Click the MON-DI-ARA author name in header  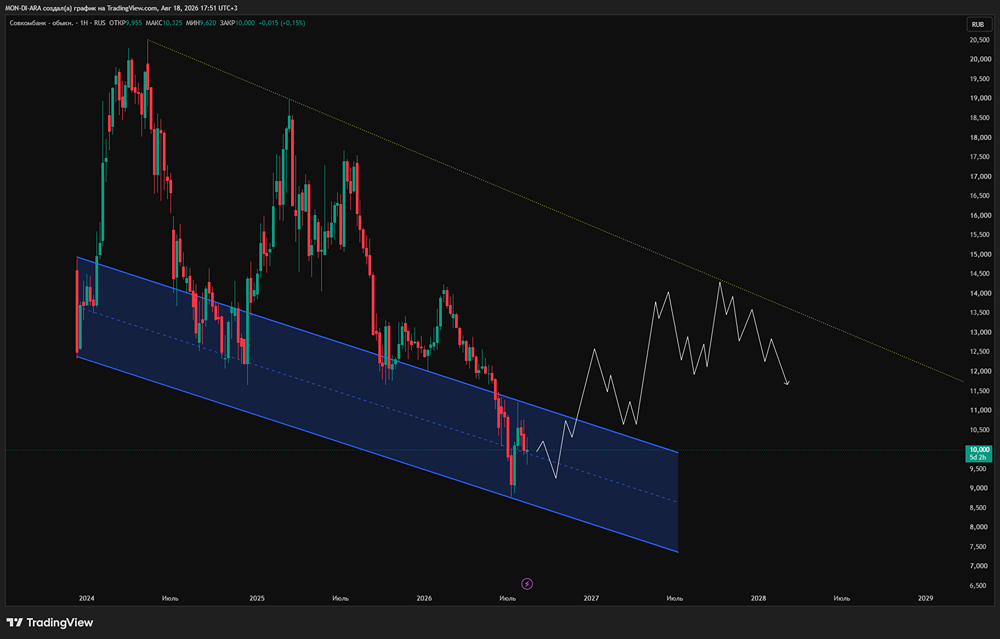point(22,8)
